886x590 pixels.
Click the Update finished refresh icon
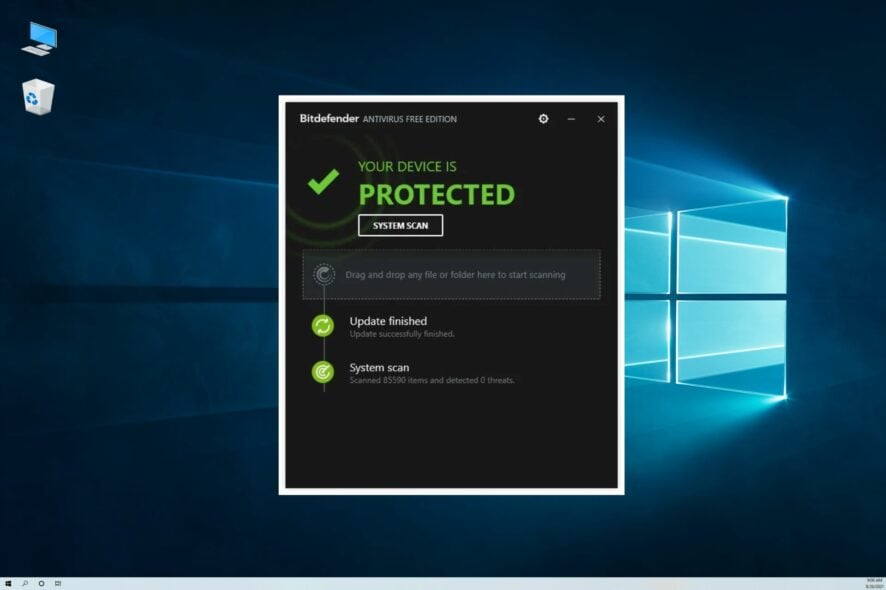point(323,326)
